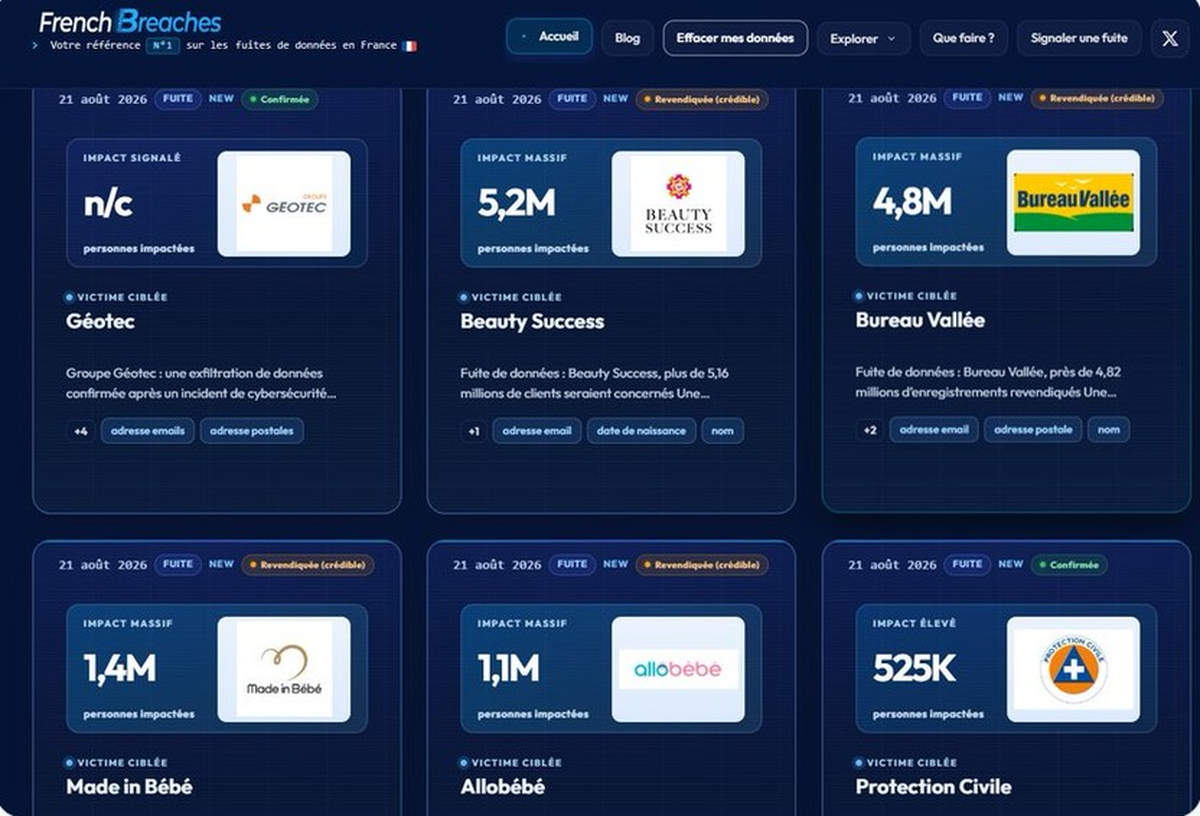Image resolution: width=1200 pixels, height=816 pixels.
Task: Click Signaler une fuite
Action: click(x=1079, y=38)
